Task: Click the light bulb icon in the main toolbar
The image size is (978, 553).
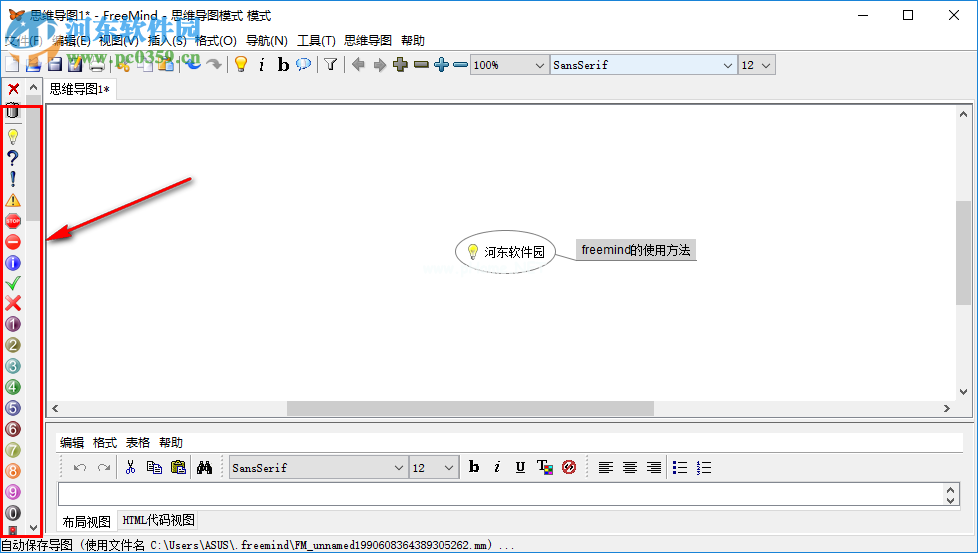Action: pyautogui.click(x=241, y=64)
